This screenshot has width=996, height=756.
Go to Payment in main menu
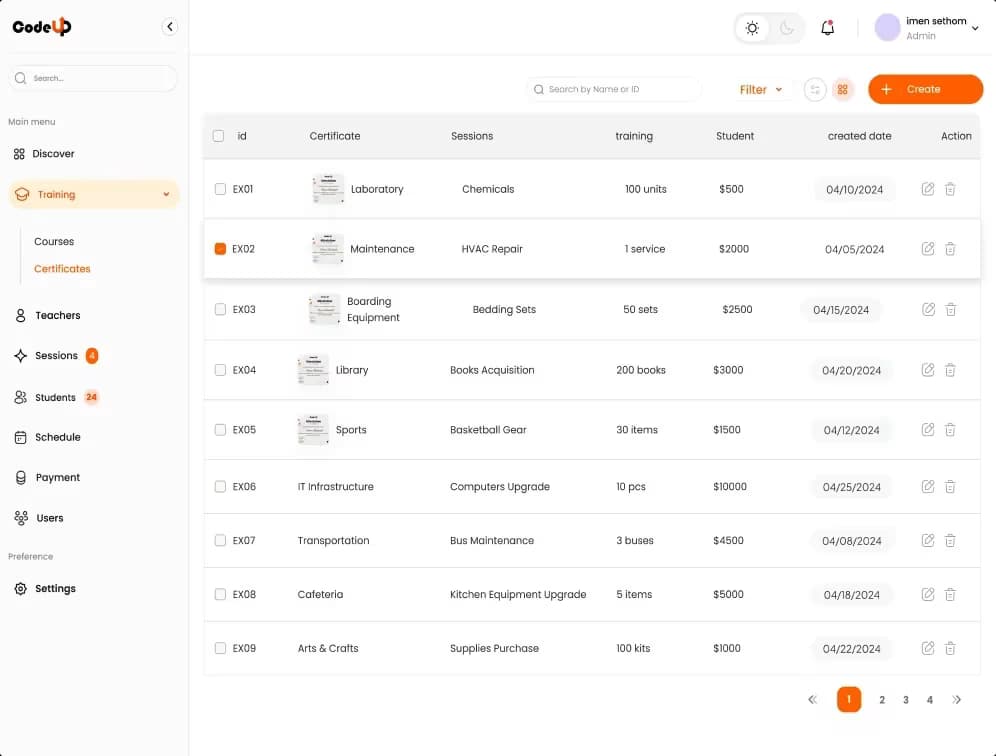click(57, 478)
